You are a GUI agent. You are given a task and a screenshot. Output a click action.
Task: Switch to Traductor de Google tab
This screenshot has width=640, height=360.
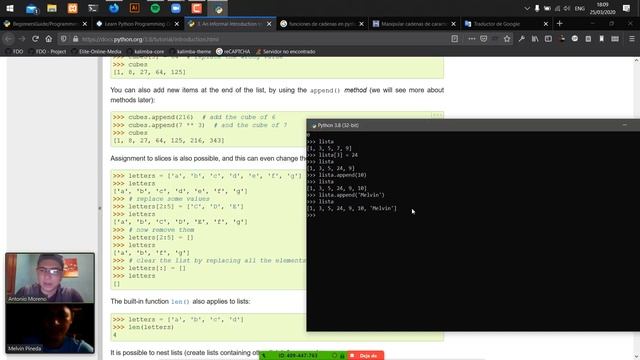pyautogui.click(x=502, y=24)
